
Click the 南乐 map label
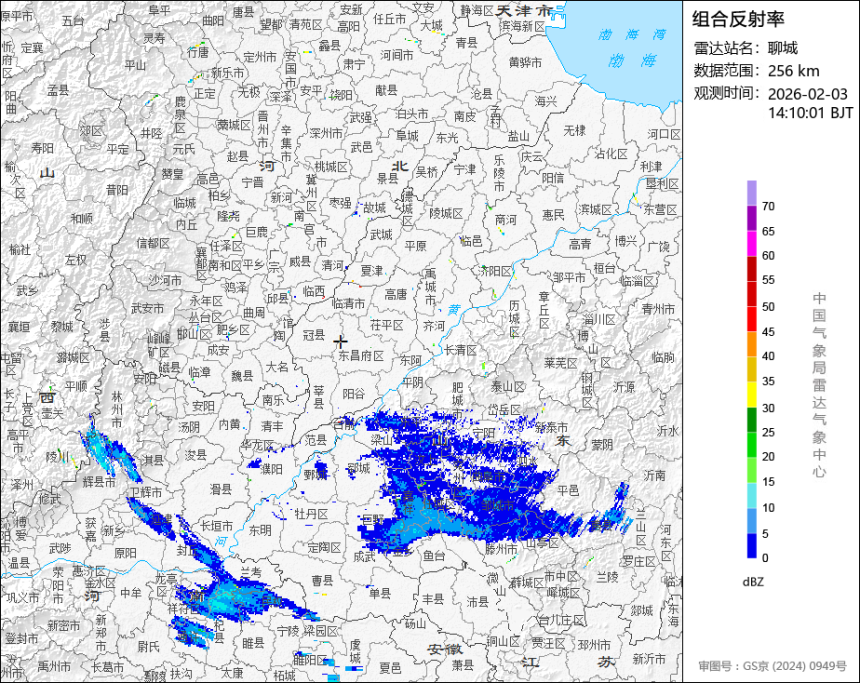click(273, 399)
